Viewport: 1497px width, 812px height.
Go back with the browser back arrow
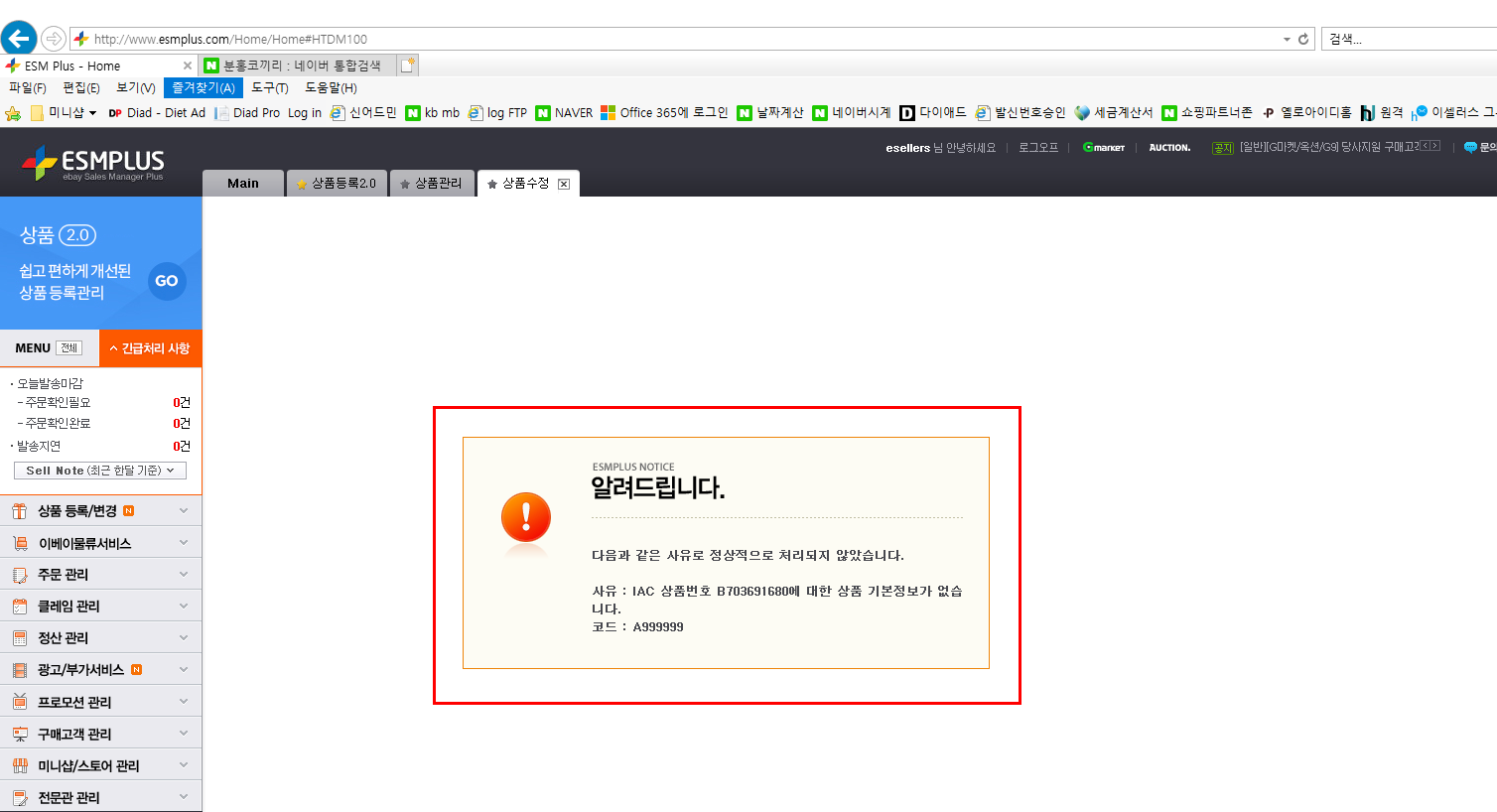(x=19, y=39)
